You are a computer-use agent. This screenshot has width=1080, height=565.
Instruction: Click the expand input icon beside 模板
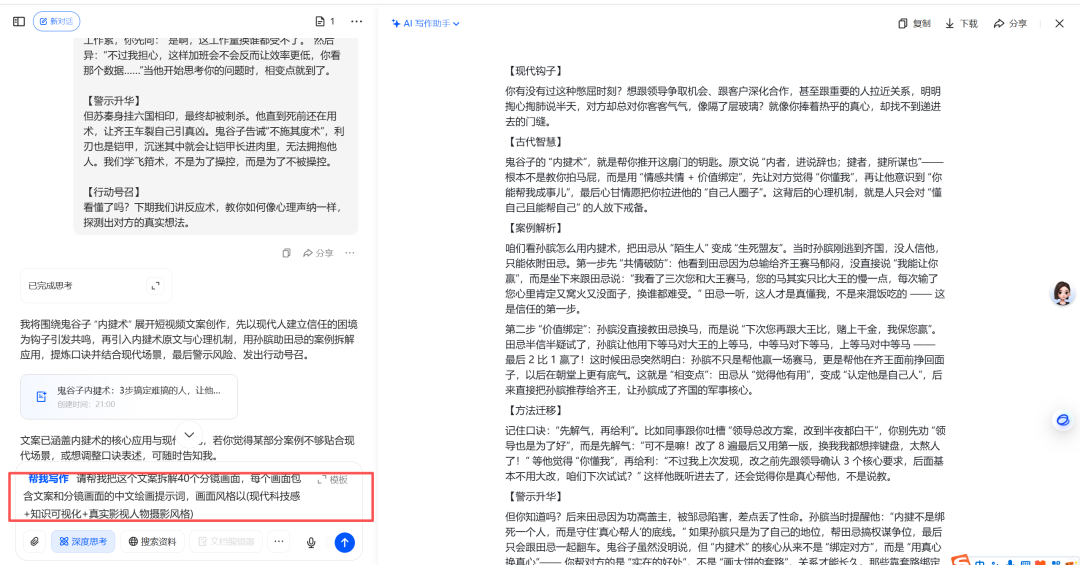322,480
